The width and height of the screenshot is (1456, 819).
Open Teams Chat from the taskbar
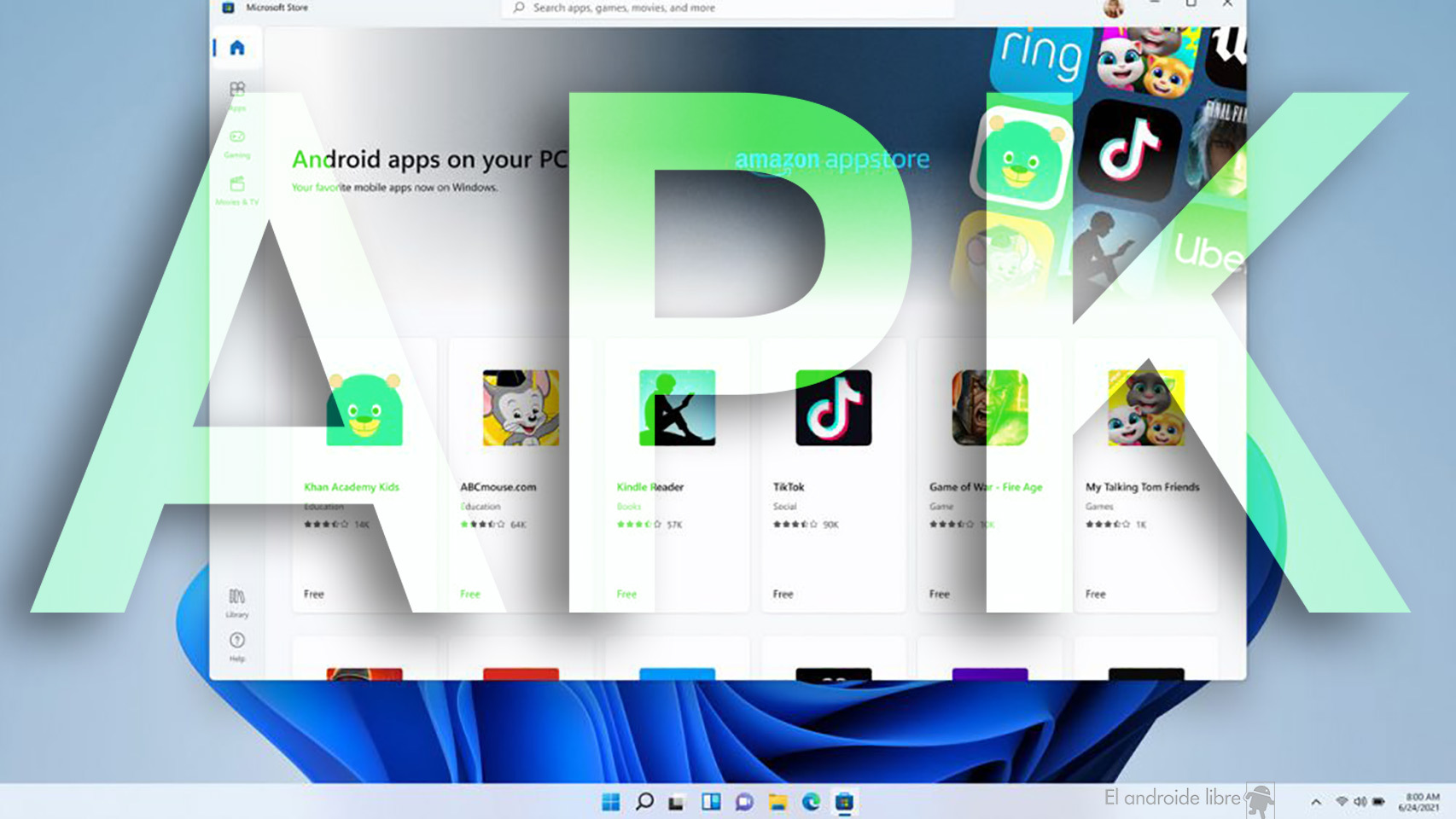745,803
